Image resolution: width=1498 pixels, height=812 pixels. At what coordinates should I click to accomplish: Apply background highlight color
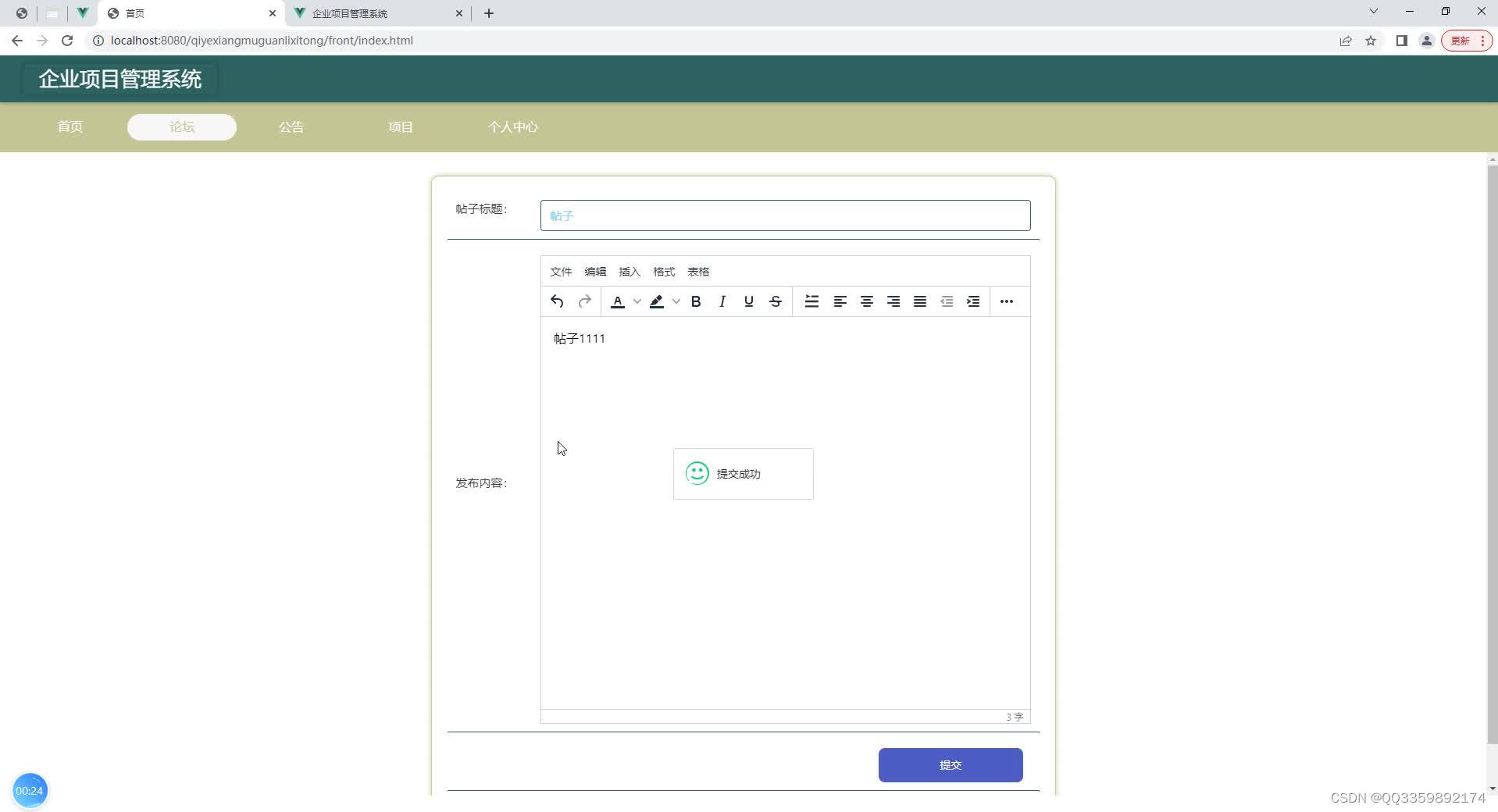coord(657,301)
